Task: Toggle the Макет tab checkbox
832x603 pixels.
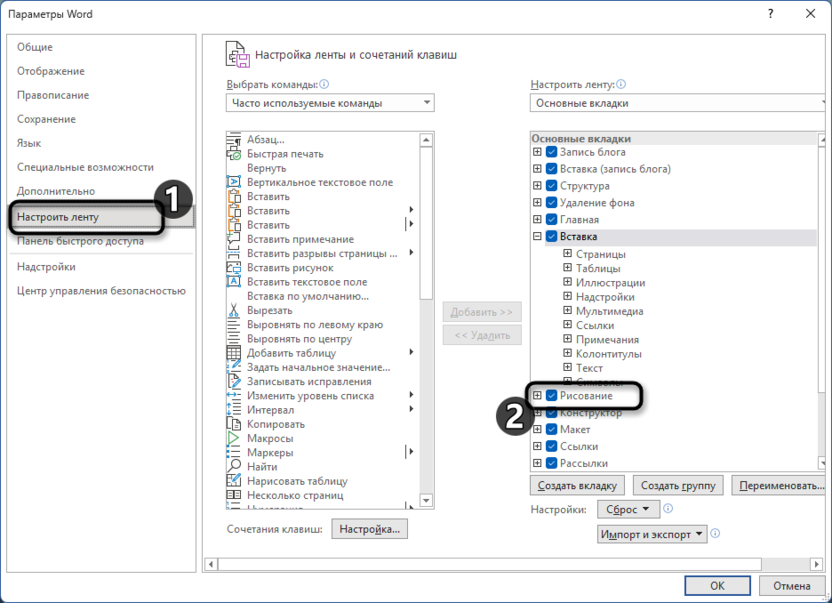Action: [x=552, y=429]
